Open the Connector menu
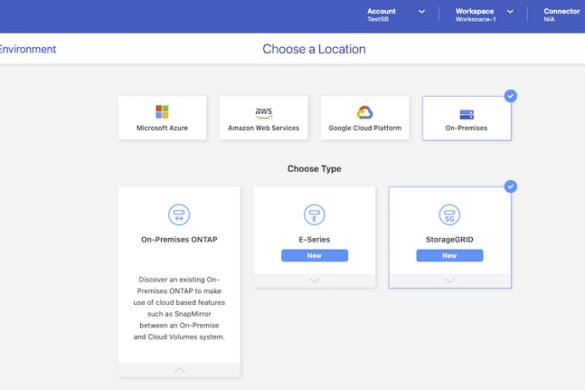Image resolution: width=585 pixels, height=390 pixels. [x=563, y=15]
